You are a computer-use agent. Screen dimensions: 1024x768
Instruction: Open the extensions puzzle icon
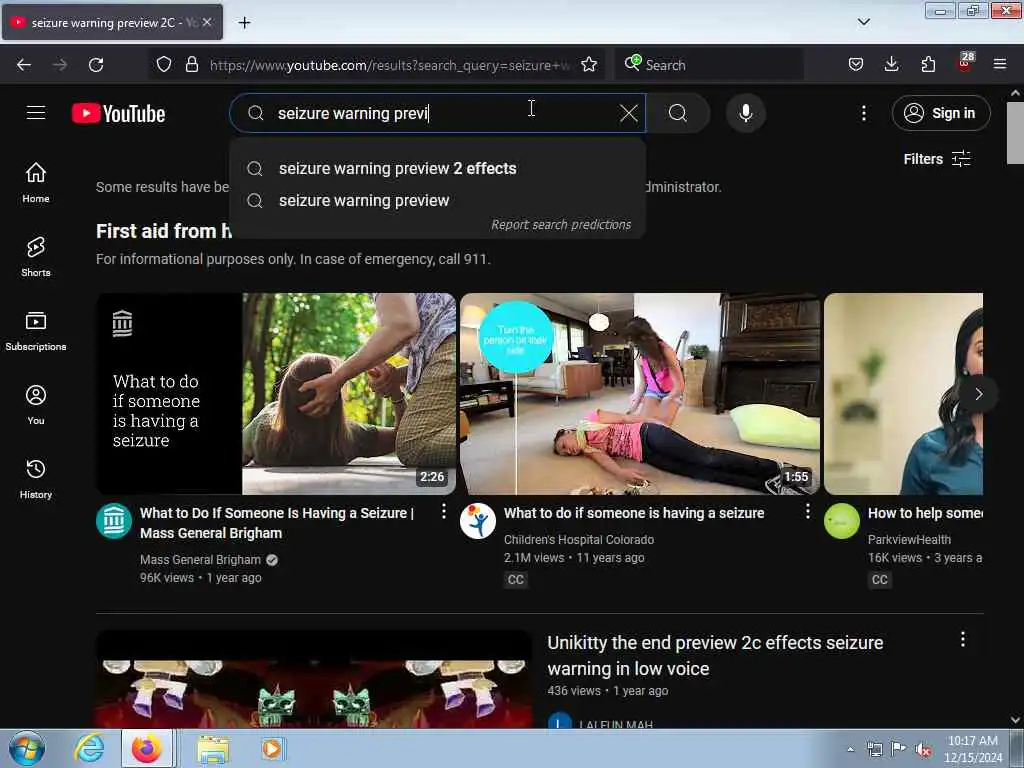coord(928,65)
